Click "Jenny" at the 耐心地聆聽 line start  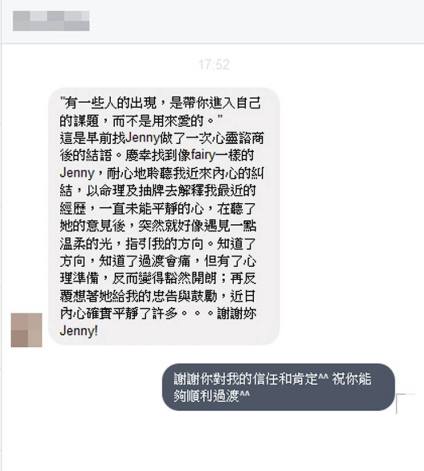[x=77, y=173]
